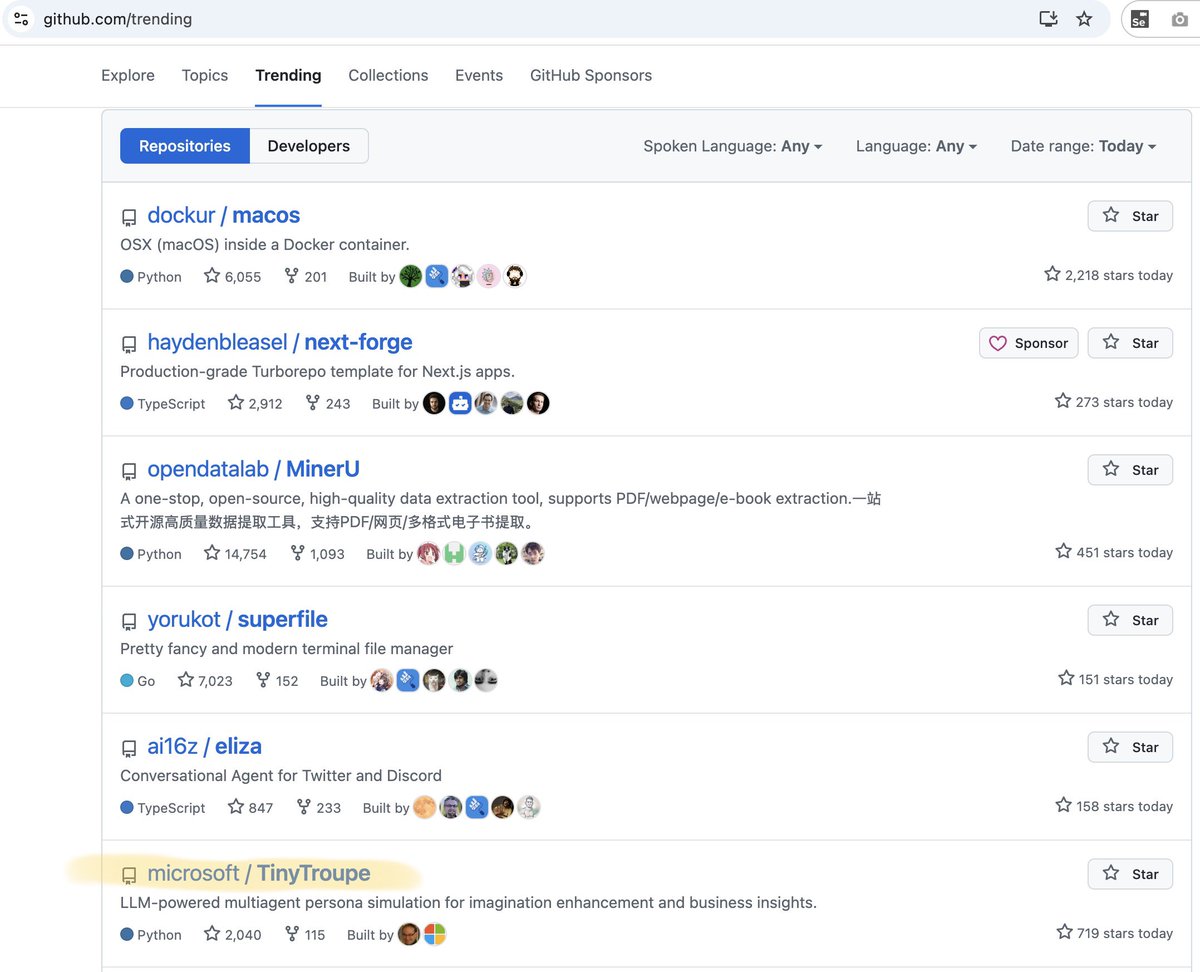This screenshot has width=1200, height=972.
Task: Open the Collections tab
Action: coord(388,75)
